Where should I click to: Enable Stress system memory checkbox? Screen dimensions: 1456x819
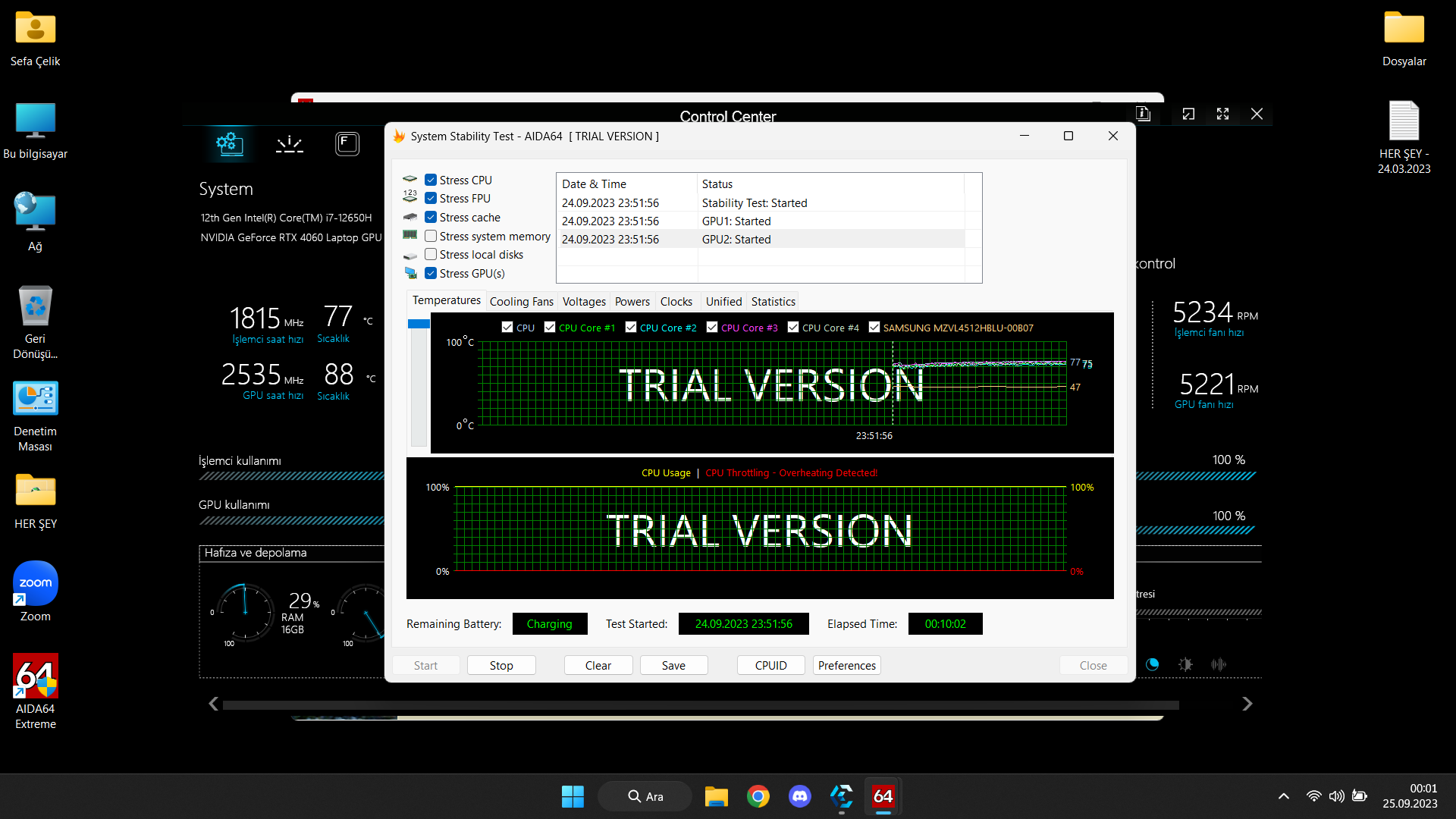tap(431, 236)
